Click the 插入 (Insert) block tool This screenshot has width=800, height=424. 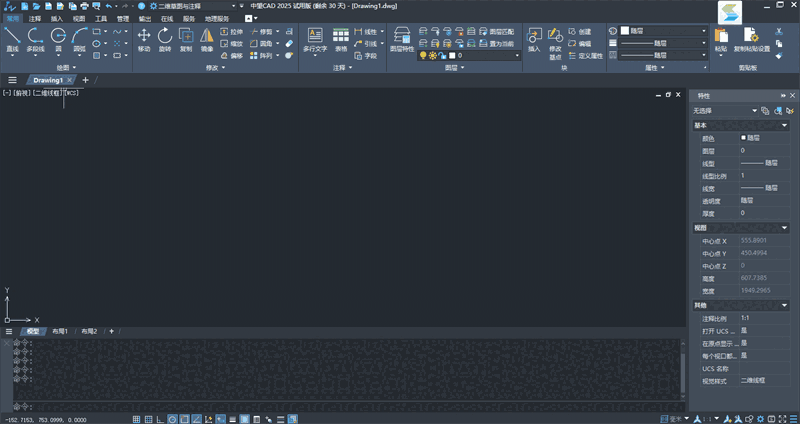coord(534,40)
